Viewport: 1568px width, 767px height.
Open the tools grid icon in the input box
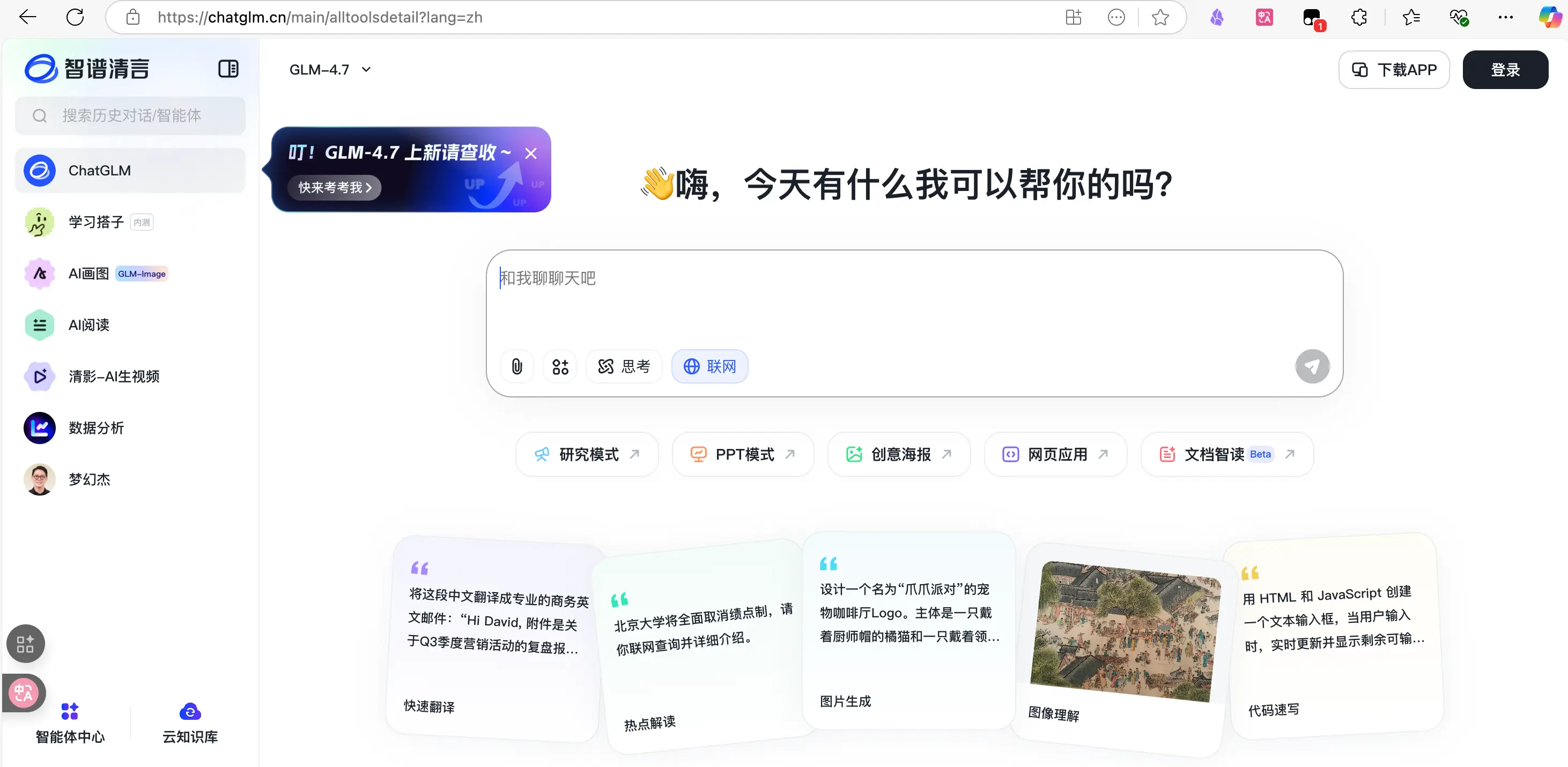(x=560, y=366)
